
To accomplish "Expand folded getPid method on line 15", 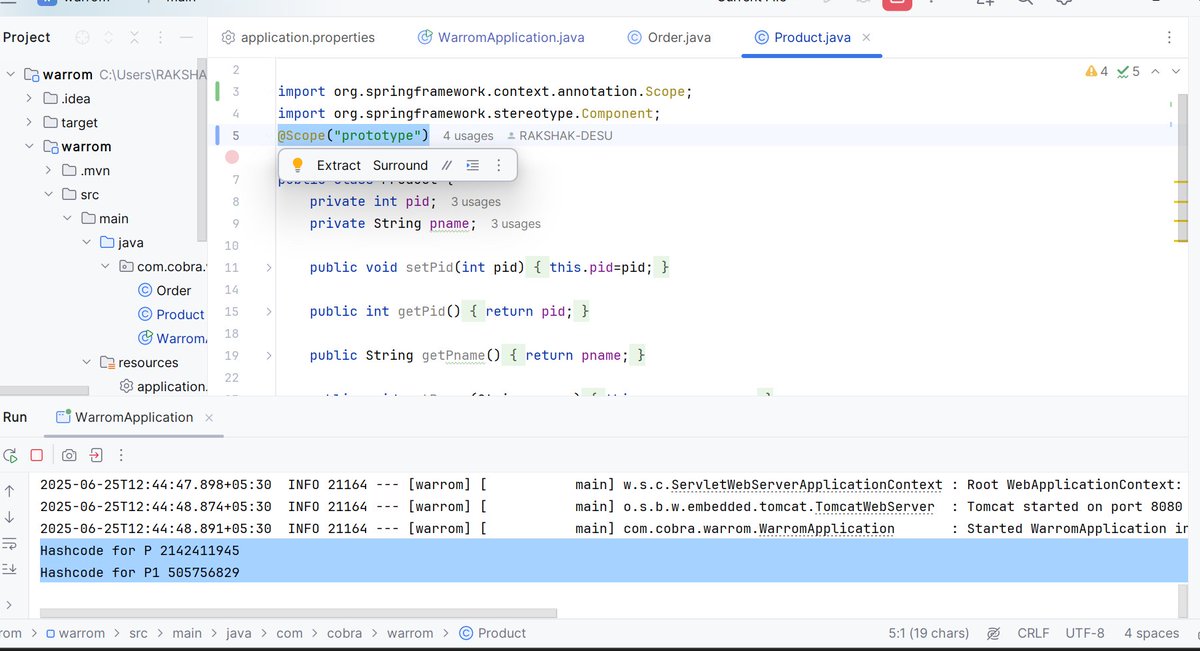I will [x=268, y=311].
